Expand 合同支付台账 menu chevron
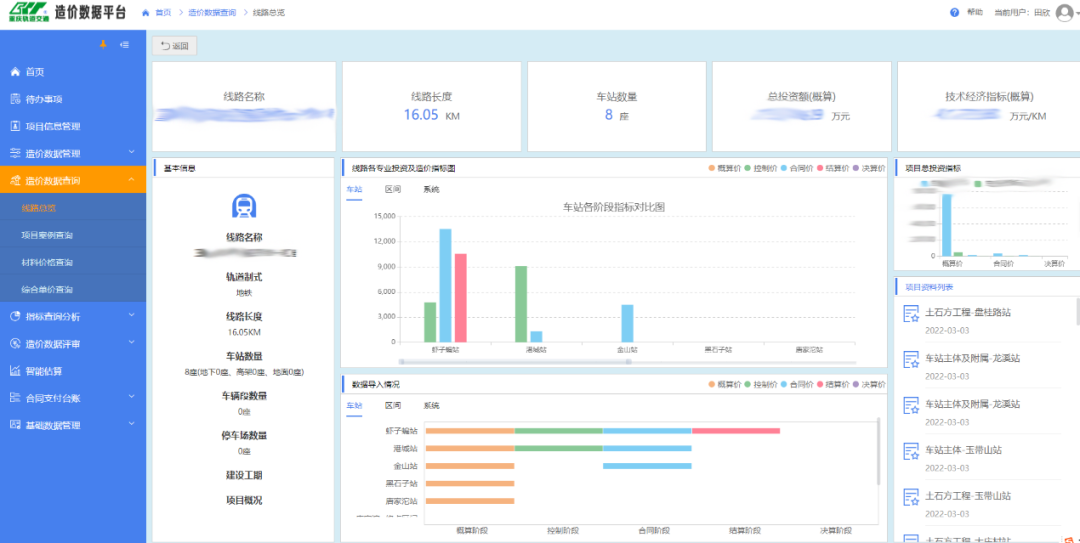Image resolution: width=1080 pixels, height=543 pixels. point(132,398)
